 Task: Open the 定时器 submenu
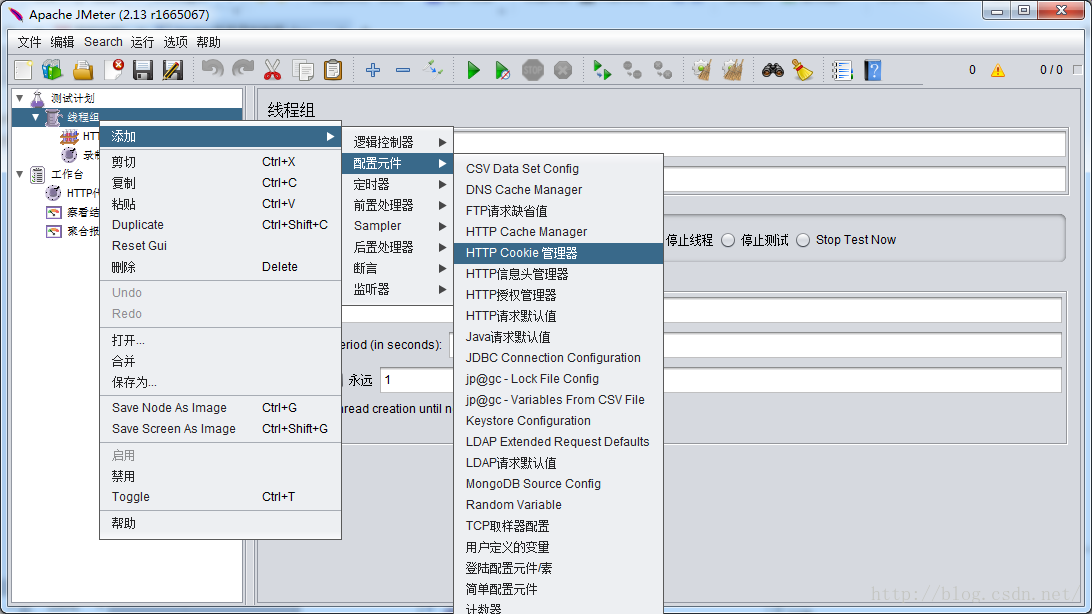(x=398, y=184)
